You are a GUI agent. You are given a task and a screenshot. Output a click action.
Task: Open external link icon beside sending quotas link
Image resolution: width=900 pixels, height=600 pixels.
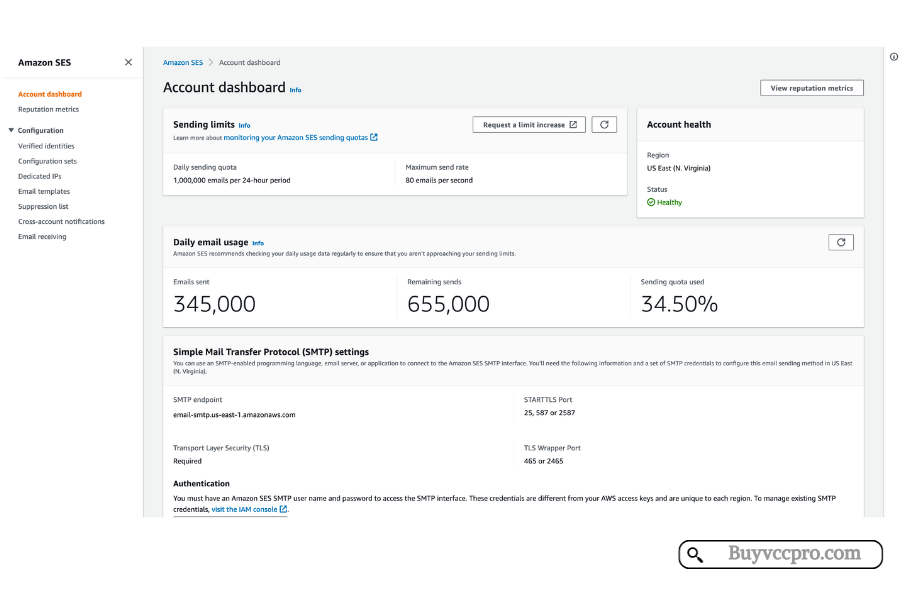coord(374,137)
